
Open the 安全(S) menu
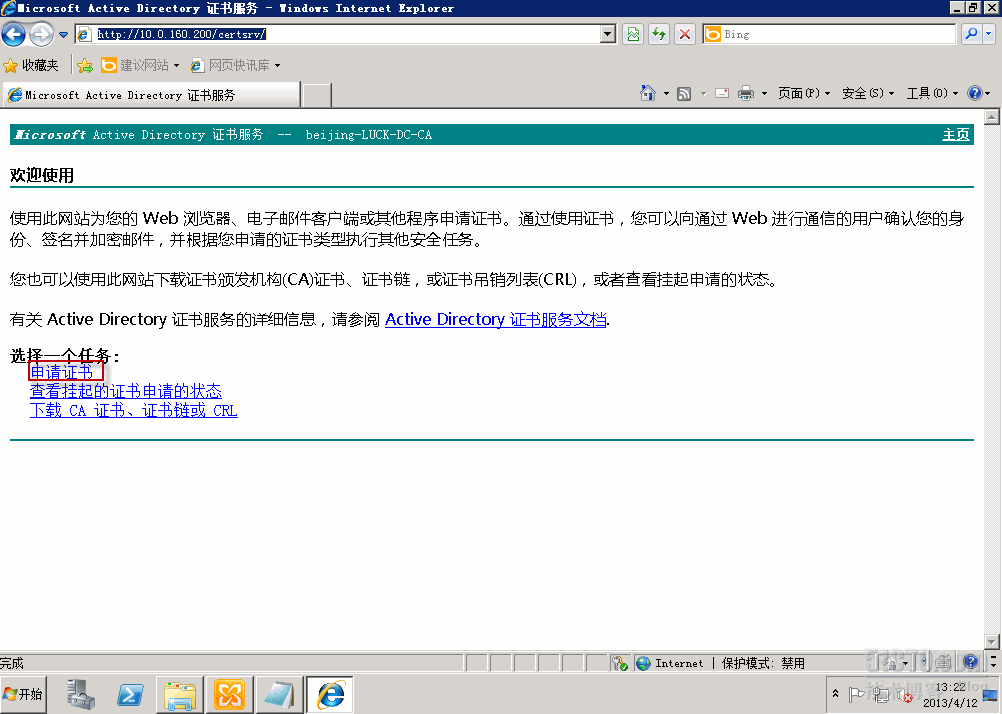[868, 93]
